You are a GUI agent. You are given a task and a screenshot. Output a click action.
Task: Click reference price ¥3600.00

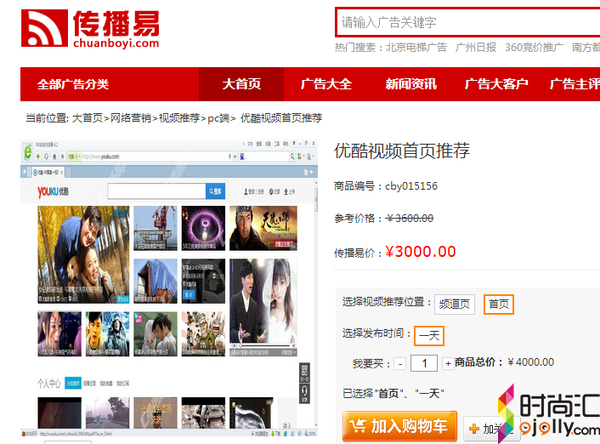[x=410, y=219]
